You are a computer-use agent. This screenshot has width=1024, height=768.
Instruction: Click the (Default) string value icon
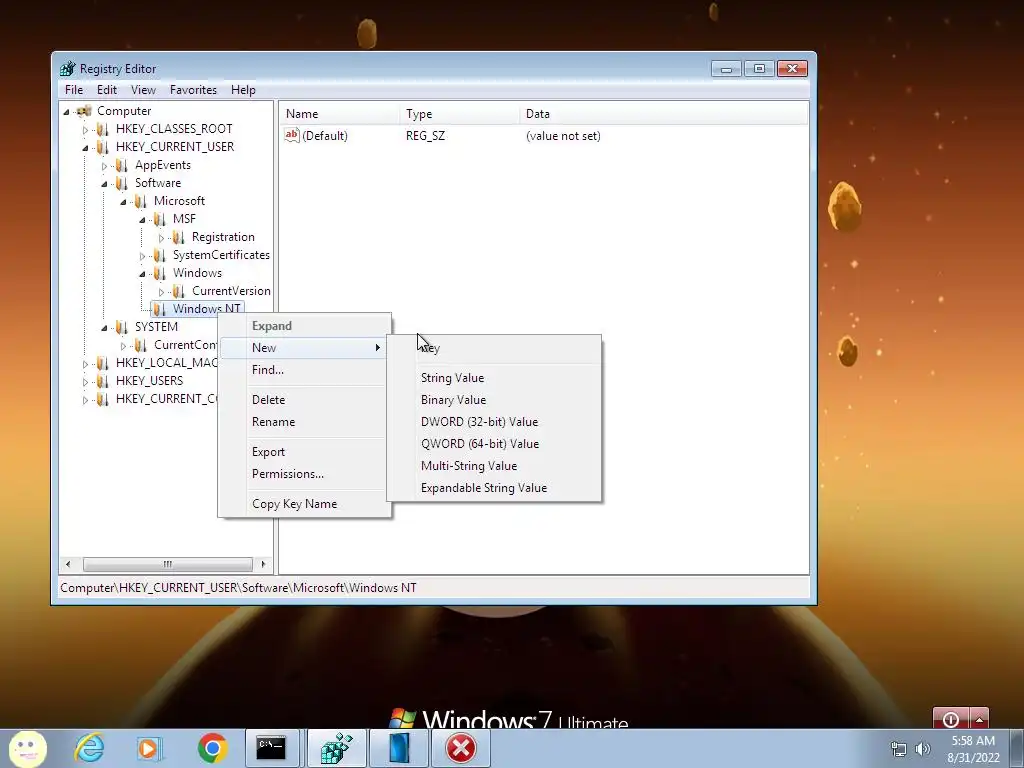[x=291, y=135]
